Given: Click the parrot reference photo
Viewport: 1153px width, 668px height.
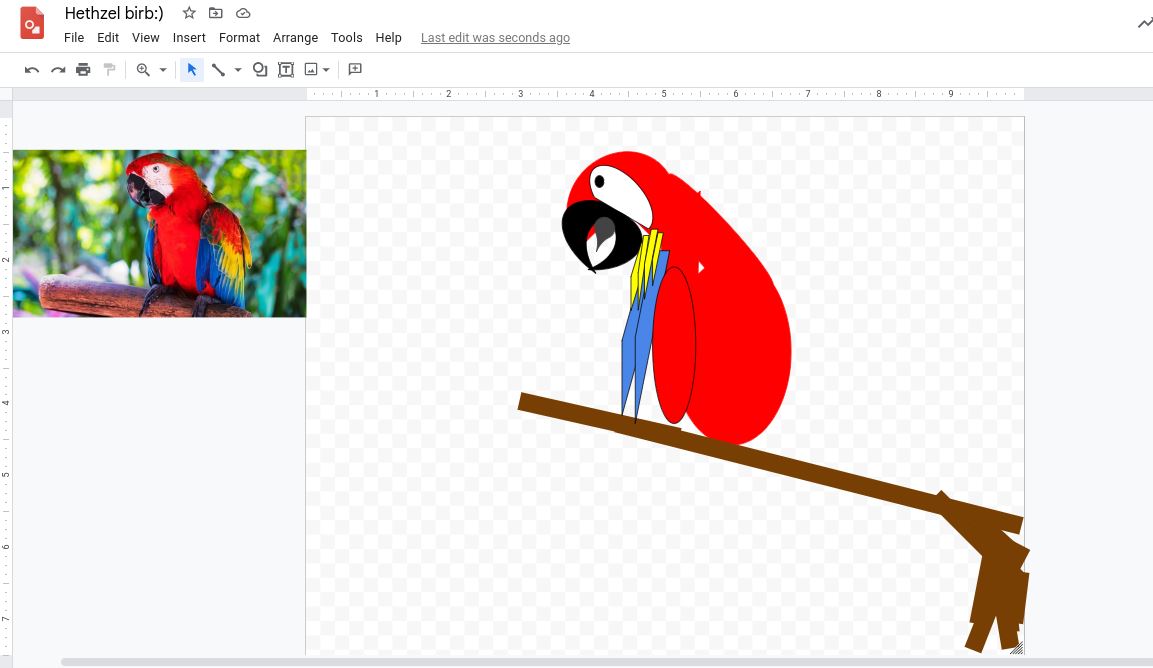Looking at the screenshot, I should click(159, 233).
